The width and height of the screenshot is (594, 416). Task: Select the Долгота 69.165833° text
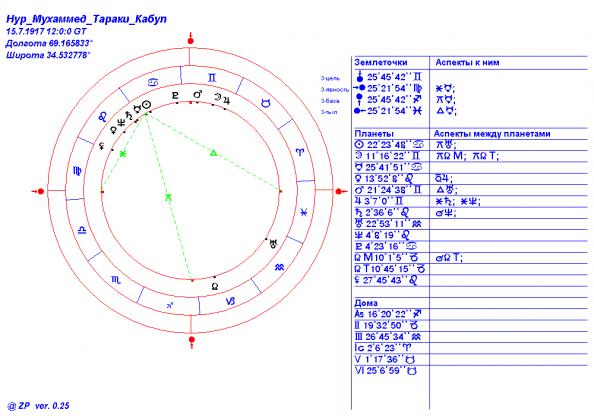[49, 43]
